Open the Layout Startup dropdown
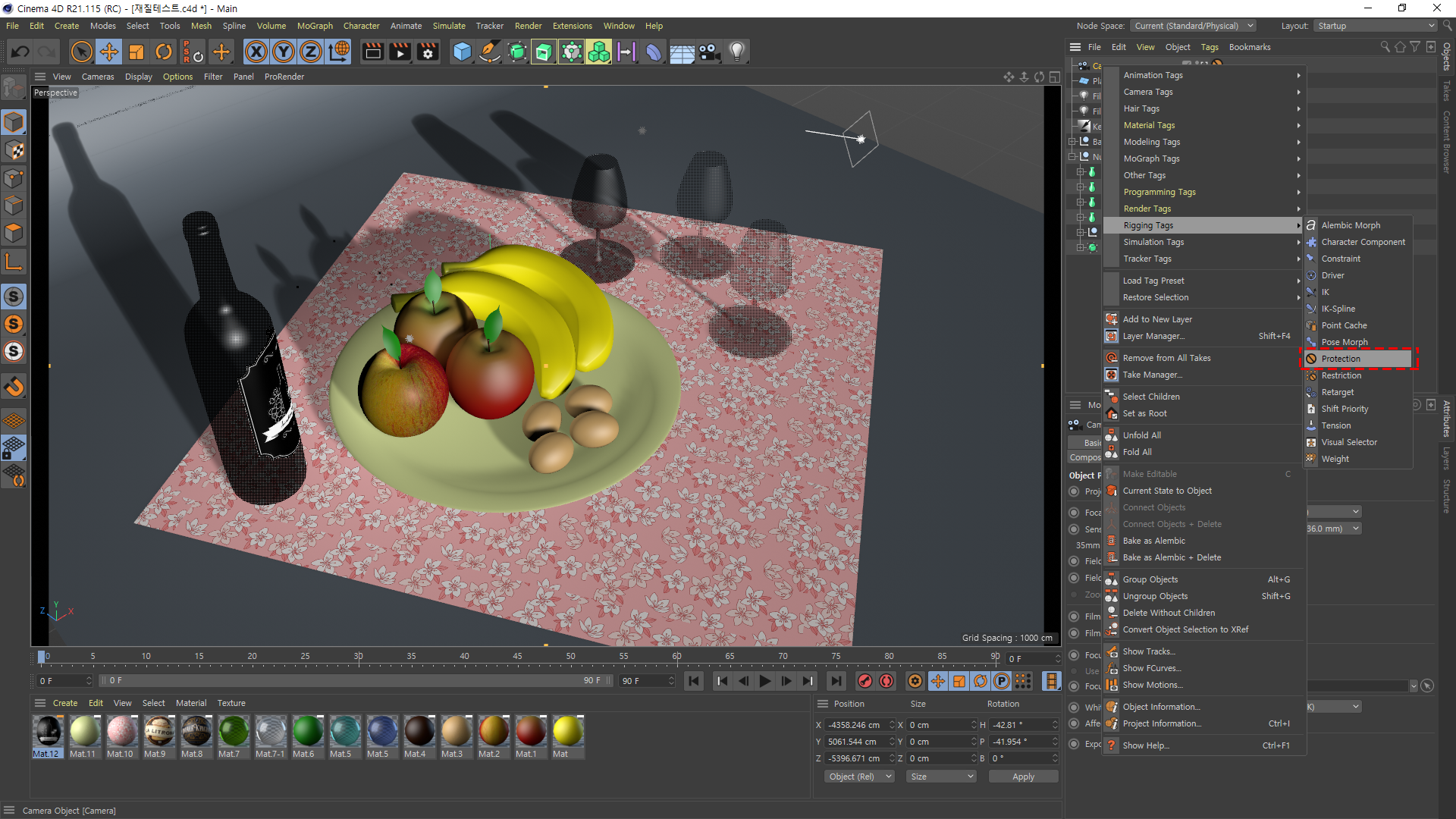Image resolution: width=1456 pixels, height=819 pixels. tap(1376, 26)
